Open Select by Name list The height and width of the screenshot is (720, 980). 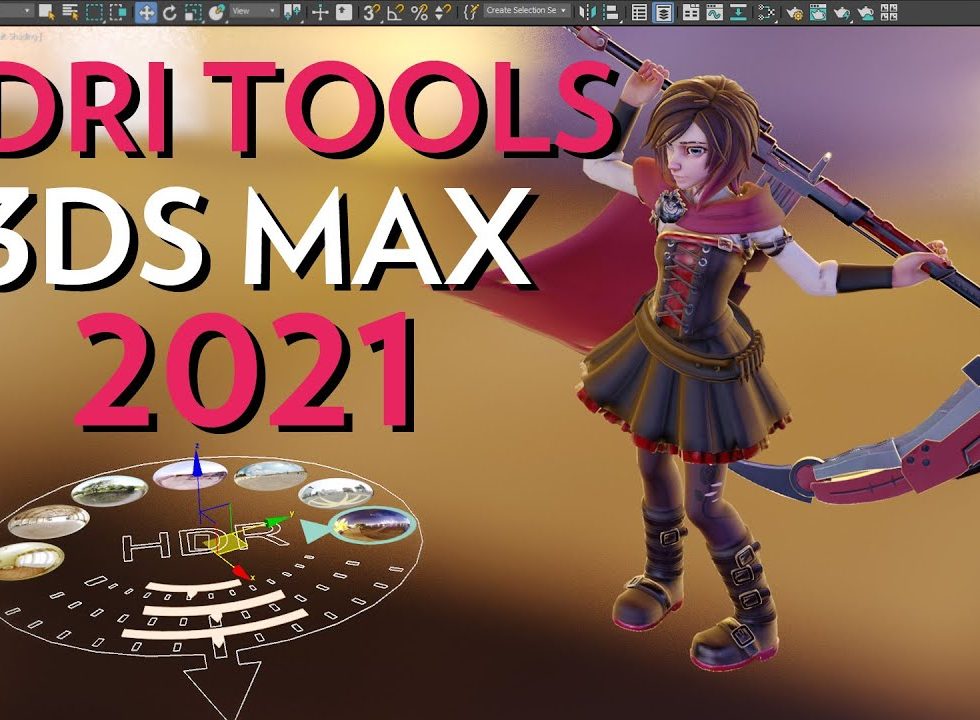click(x=70, y=11)
